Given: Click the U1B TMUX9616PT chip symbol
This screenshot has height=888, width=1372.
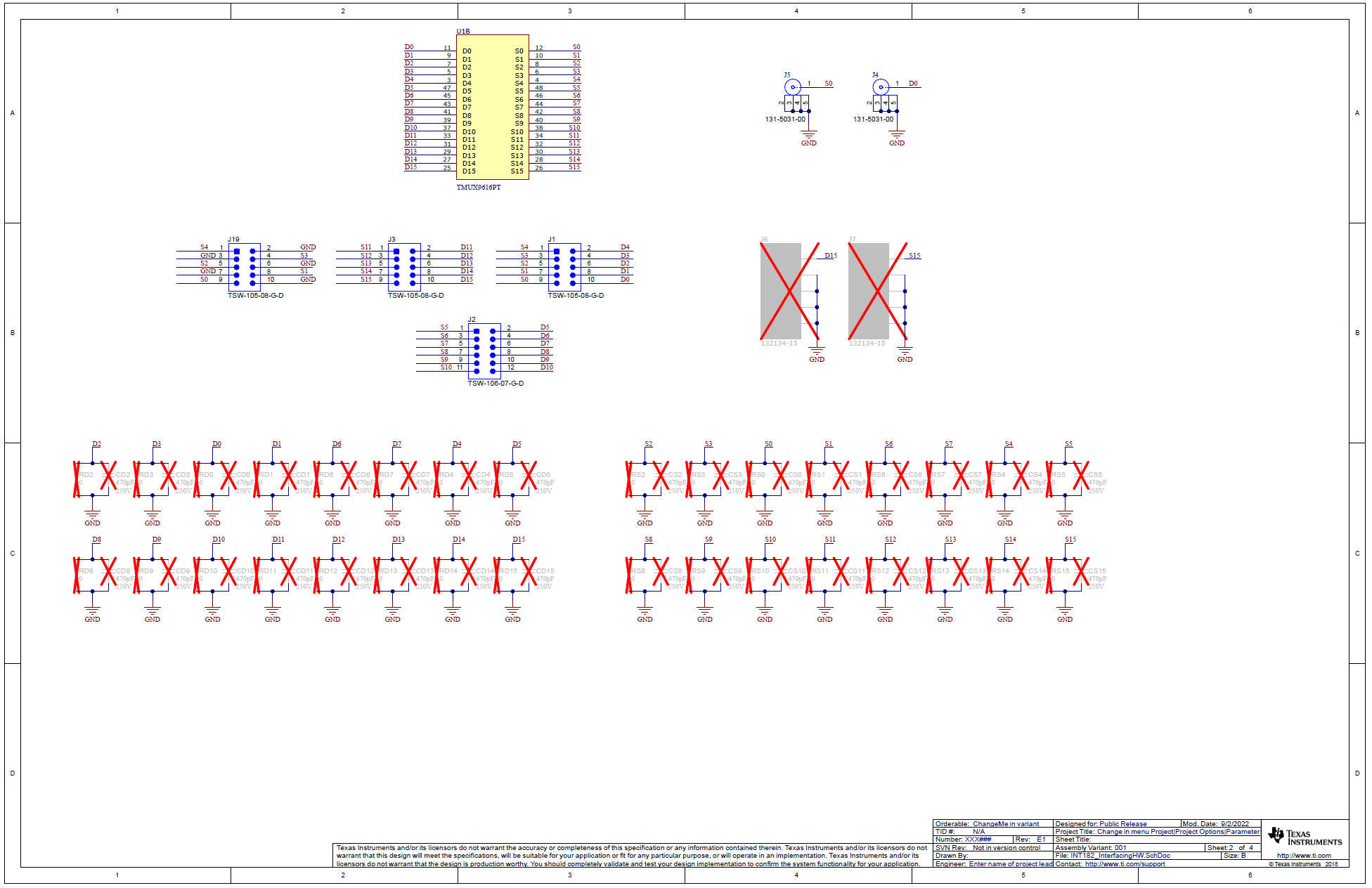Looking at the screenshot, I should [x=492, y=107].
